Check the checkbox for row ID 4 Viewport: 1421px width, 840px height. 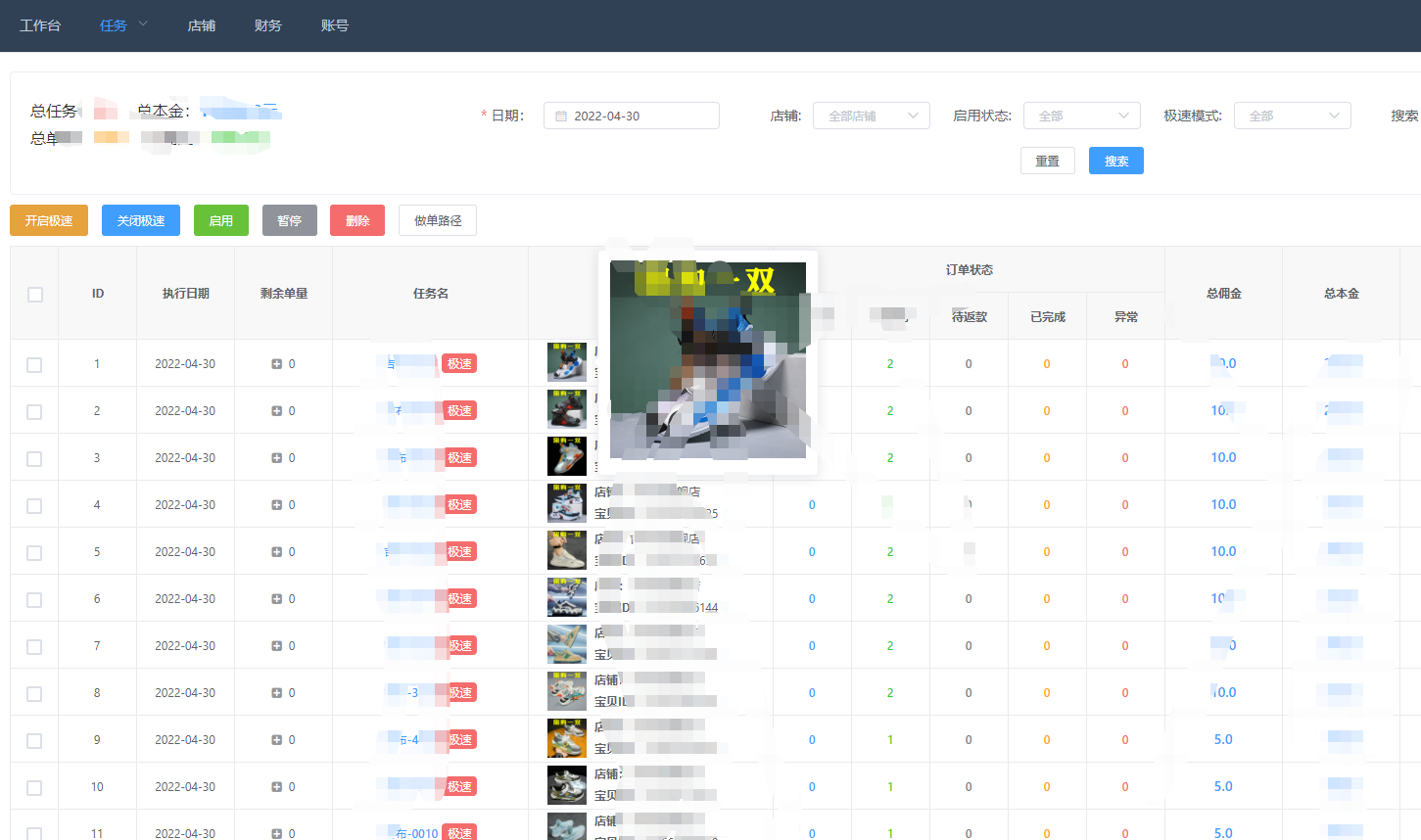point(34,504)
